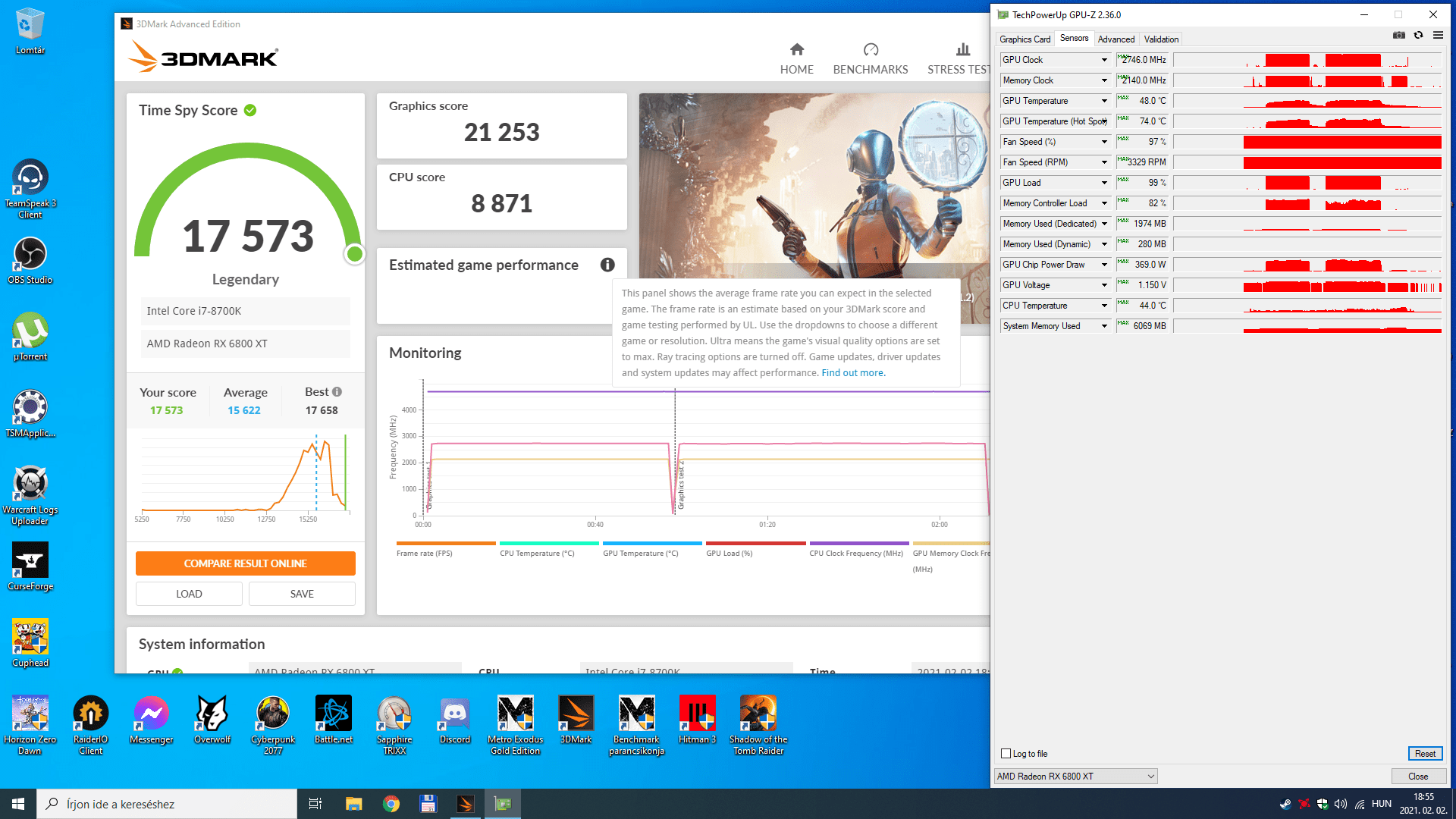Open Metro Exodus Gold Edition shortcut
Image resolution: width=1456 pixels, height=819 pixels.
click(x=516, y=725)
